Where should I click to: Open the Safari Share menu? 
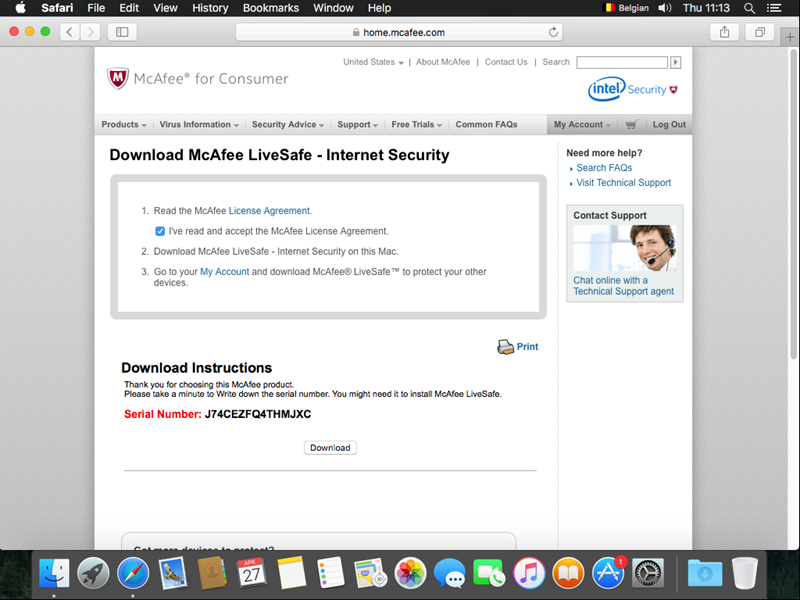724,32
